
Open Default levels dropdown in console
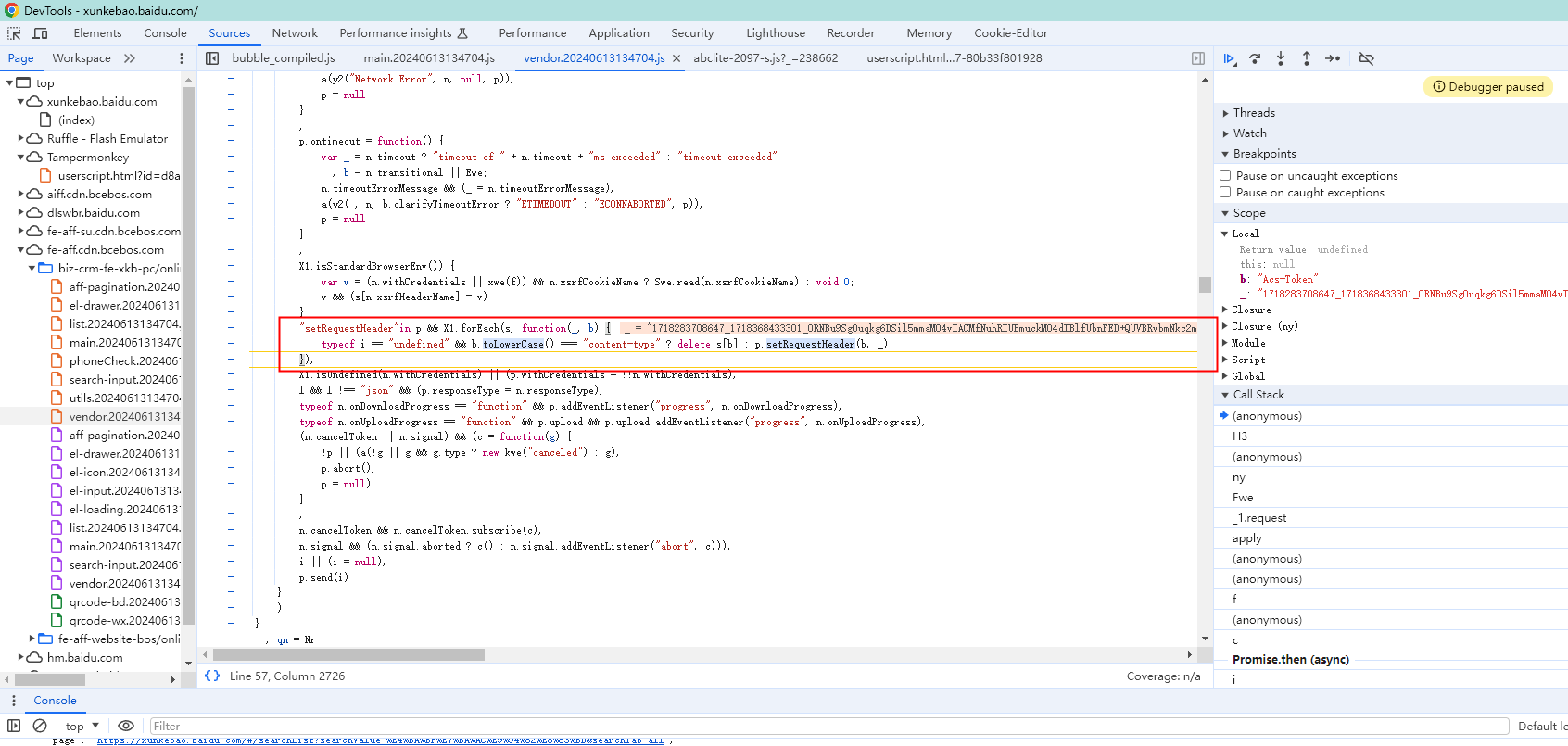pyautogui.click(x=1542, y=727)
